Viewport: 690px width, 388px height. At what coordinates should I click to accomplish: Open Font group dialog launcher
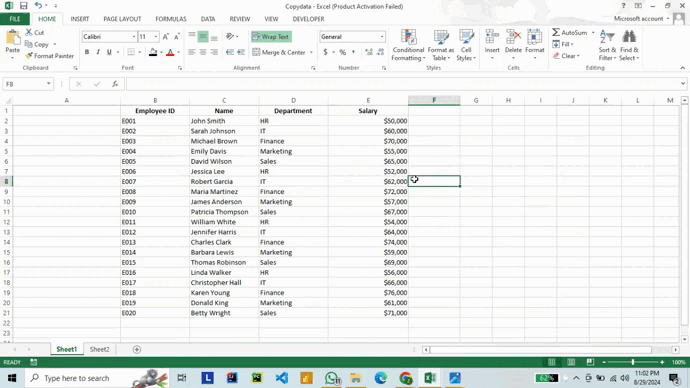click(180, 68)
